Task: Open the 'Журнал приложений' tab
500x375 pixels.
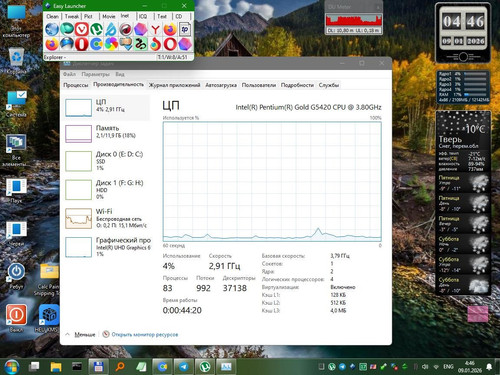Action: click(x=174, y=85)
